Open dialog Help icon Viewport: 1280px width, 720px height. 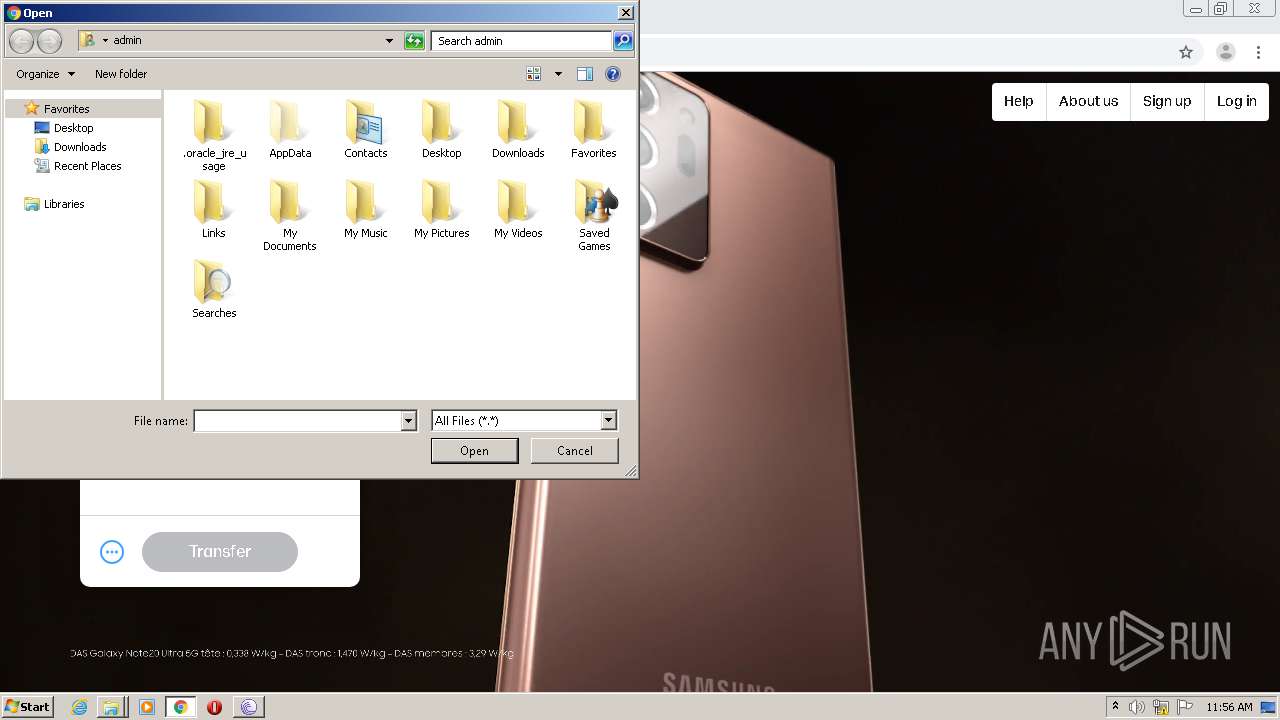coord(613,74)
